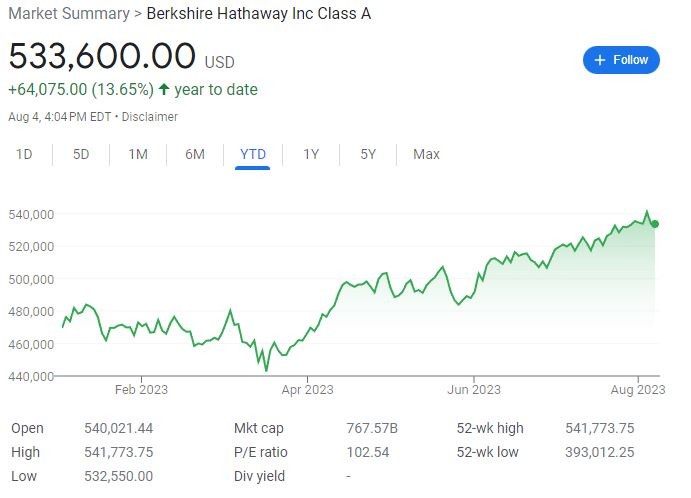
Task: Switch to the 6M range tab
Action: (195, 154)
